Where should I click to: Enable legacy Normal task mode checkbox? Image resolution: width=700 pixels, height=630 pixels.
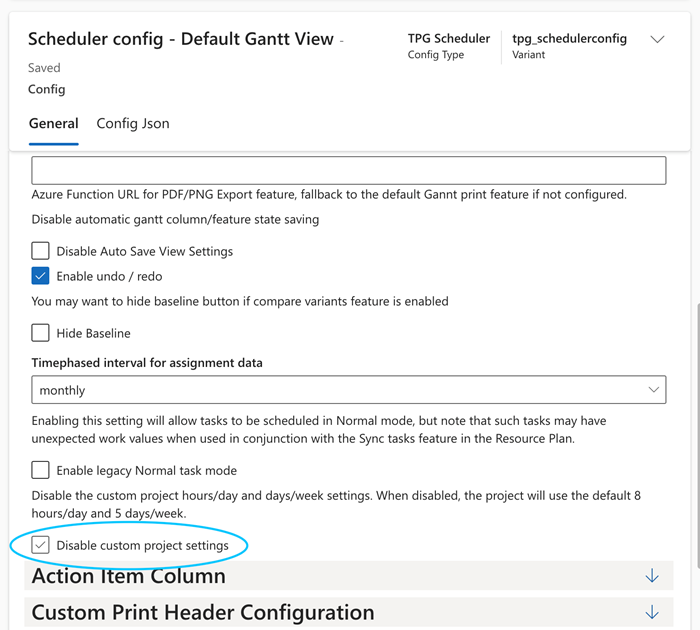[41, 470]
